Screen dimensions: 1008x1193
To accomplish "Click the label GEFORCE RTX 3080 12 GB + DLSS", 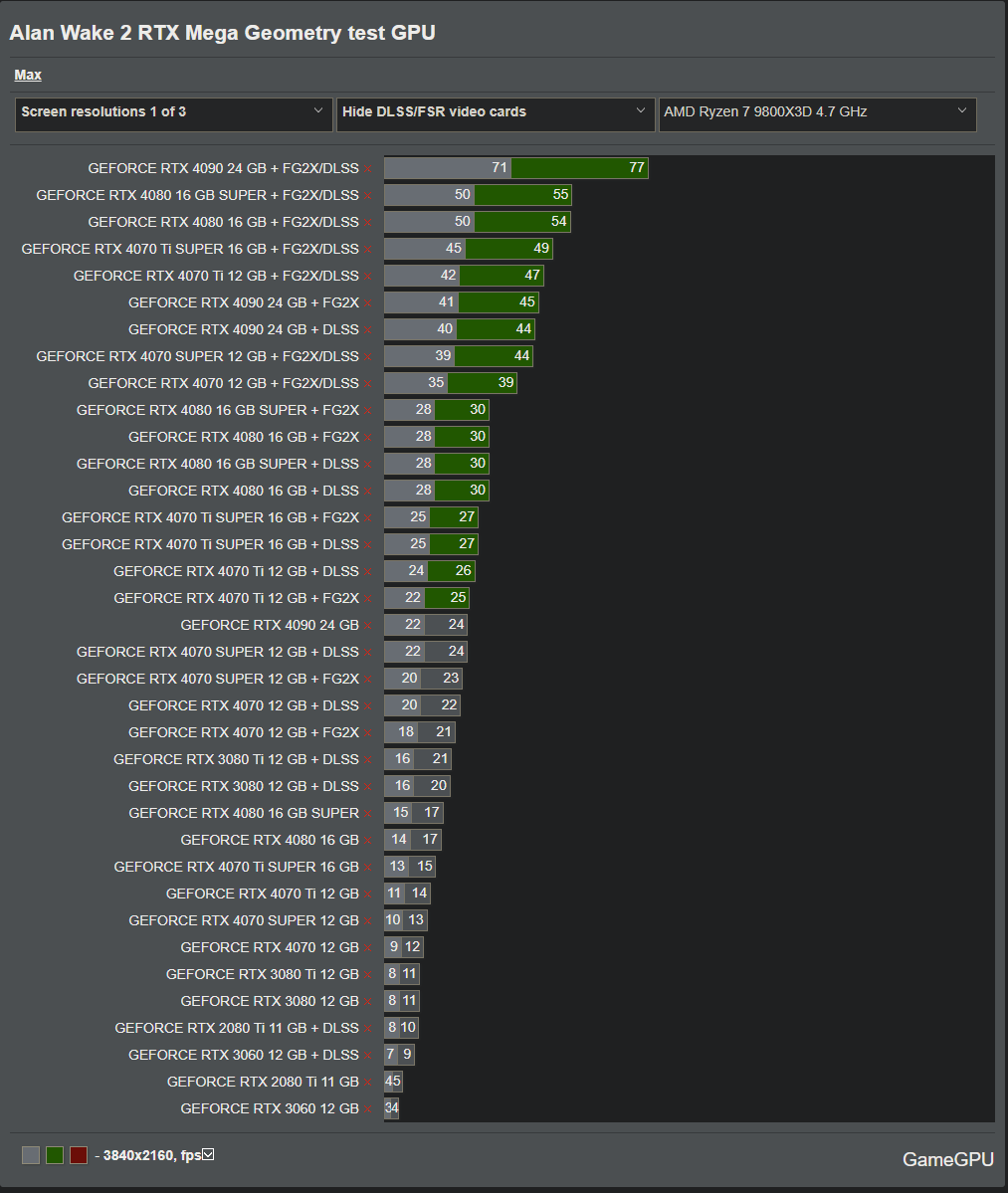I will tap(244, 786).
